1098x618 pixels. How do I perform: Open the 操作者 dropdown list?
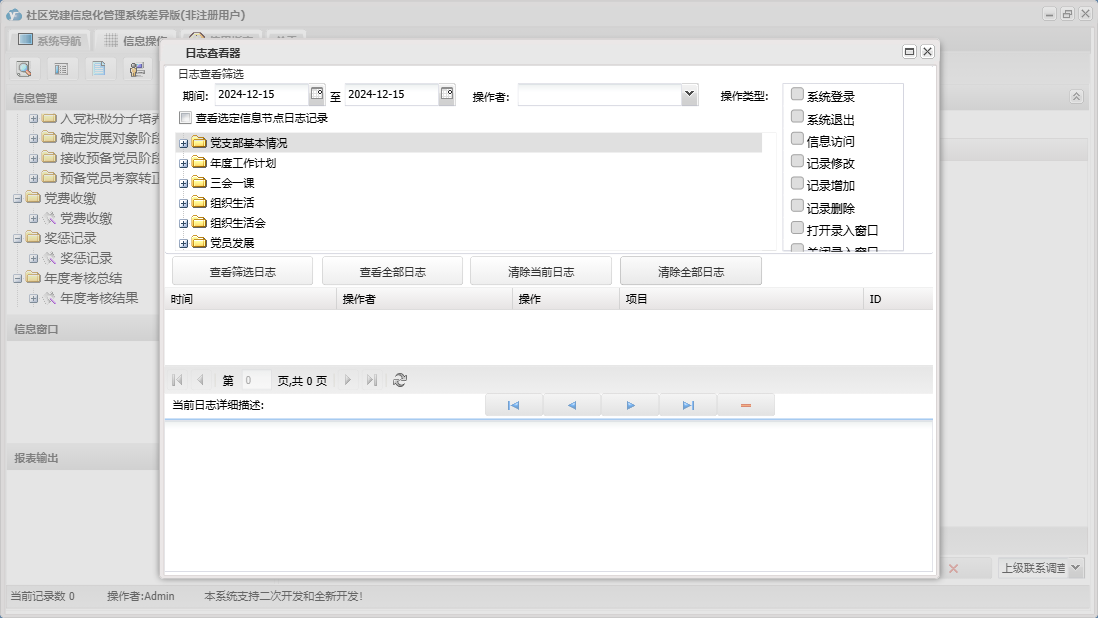(688, 94)
